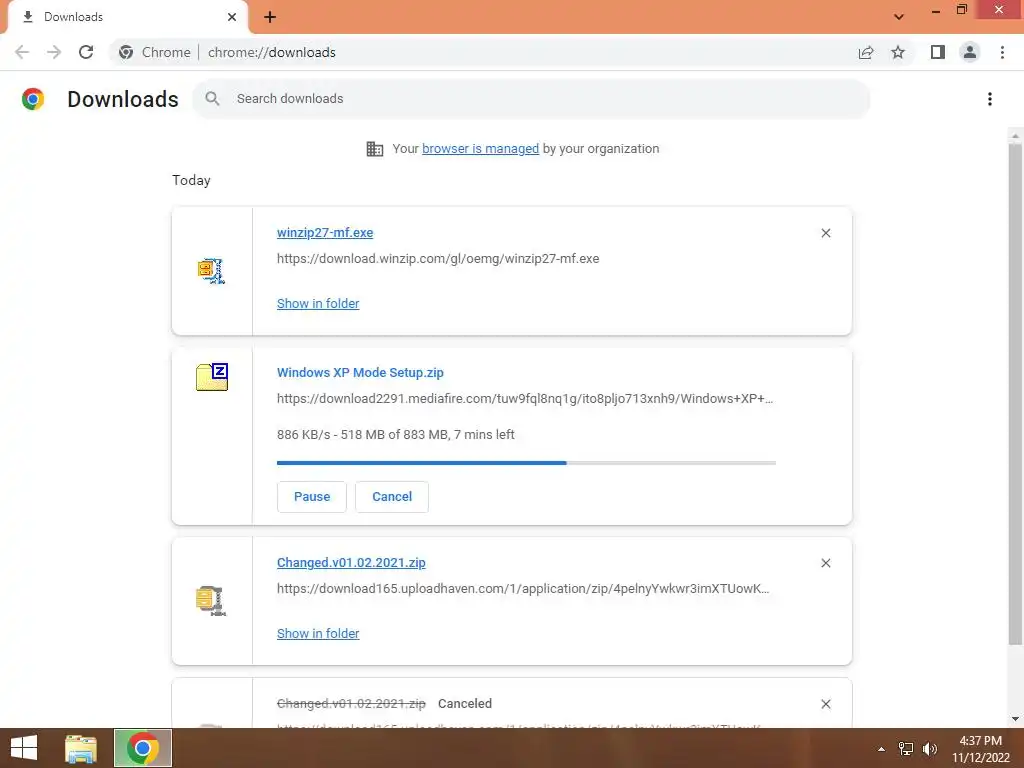This screenshot has width=1024, height=768.
Task: Remove completed Changed.v01.02.2021.zip entry
Action: [825, 563]
